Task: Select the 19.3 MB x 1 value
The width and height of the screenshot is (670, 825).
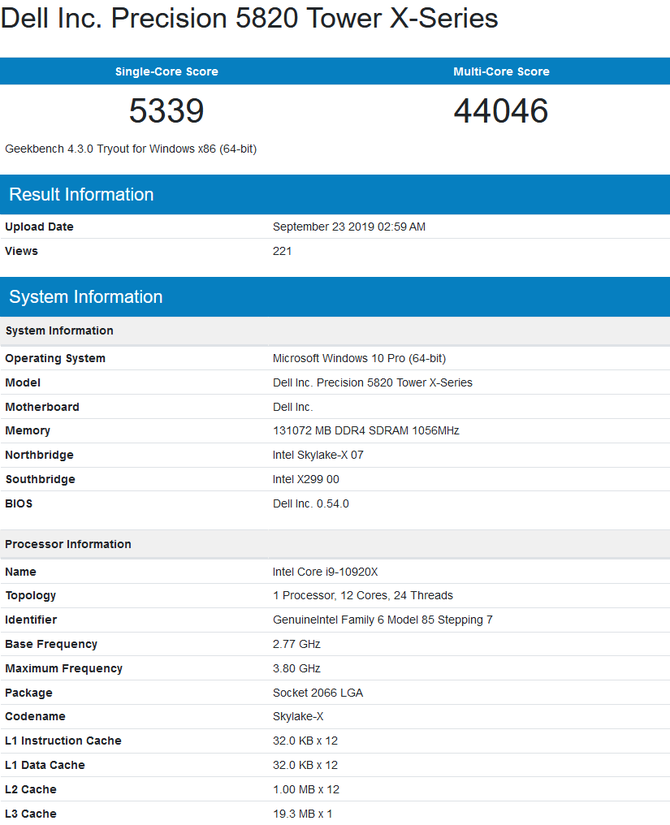Action: click(303, 813)
